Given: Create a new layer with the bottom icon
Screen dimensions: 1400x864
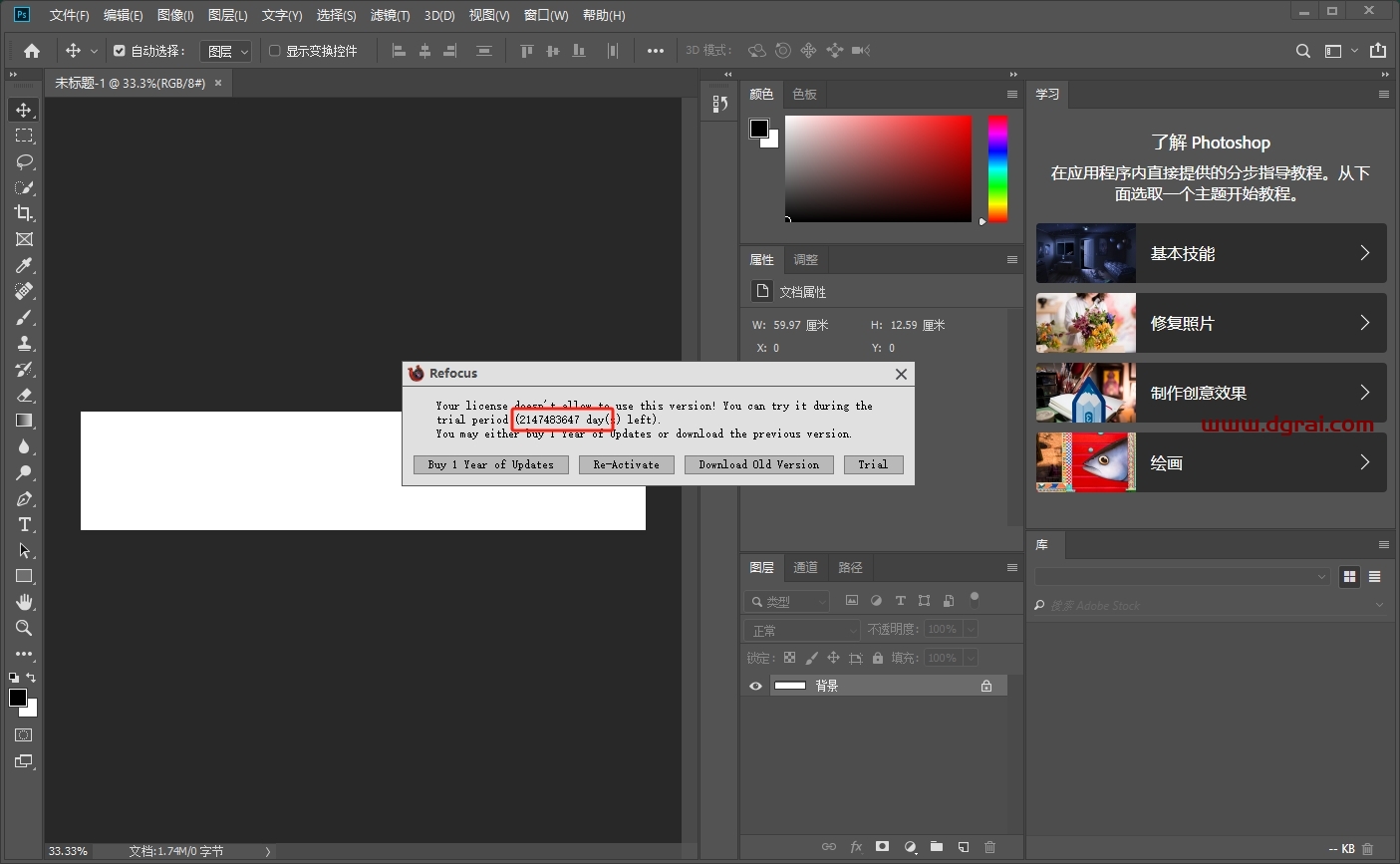Looking at the screenshot, I should click(964, 846).
